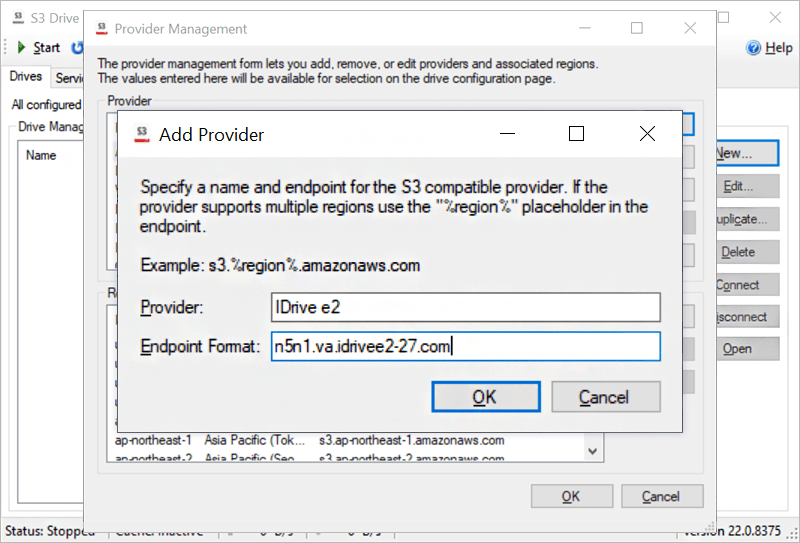Click OK in Provider Management window
The height and width of the screenshot is (543, 800).
(x=571, y=496)
